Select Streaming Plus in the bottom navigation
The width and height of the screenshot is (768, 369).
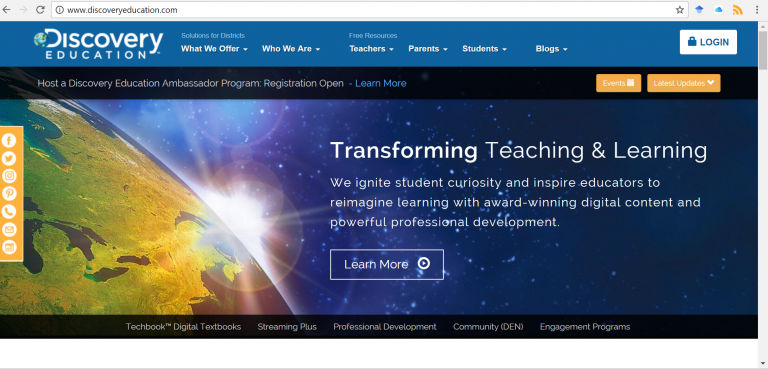click(287, 327)
